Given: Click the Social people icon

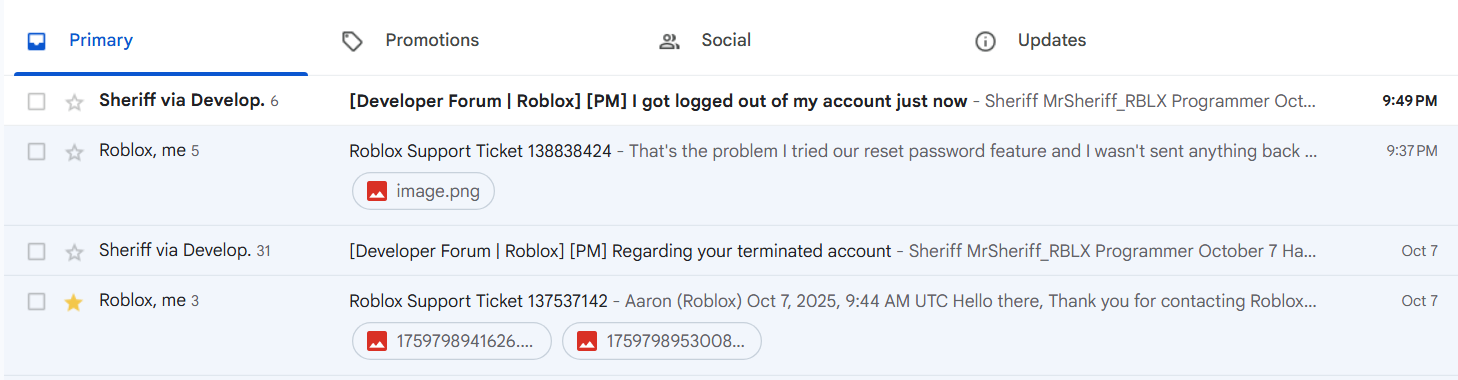Looking at the screenshot, I should tap(669, 41).
